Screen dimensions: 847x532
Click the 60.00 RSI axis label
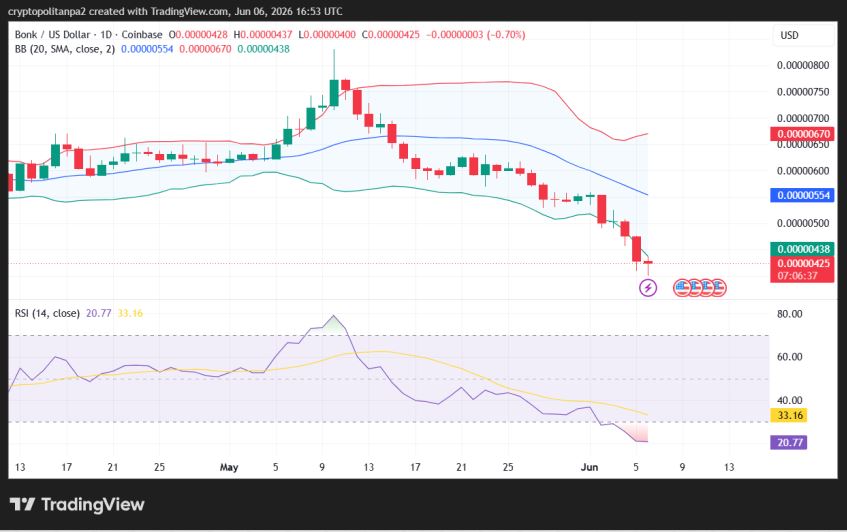pos(789,356)
